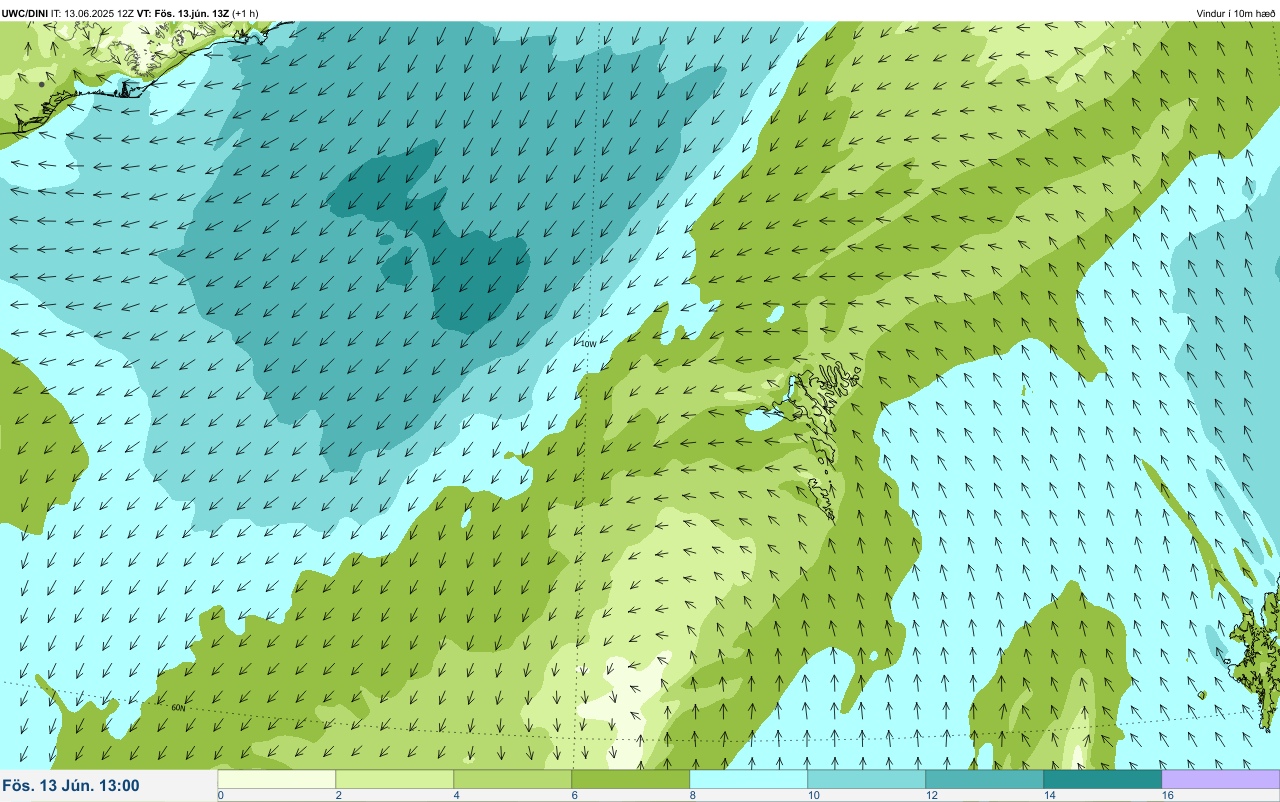Click the '10W' longitude label
1280x802 pixels.
pos(588,344)
